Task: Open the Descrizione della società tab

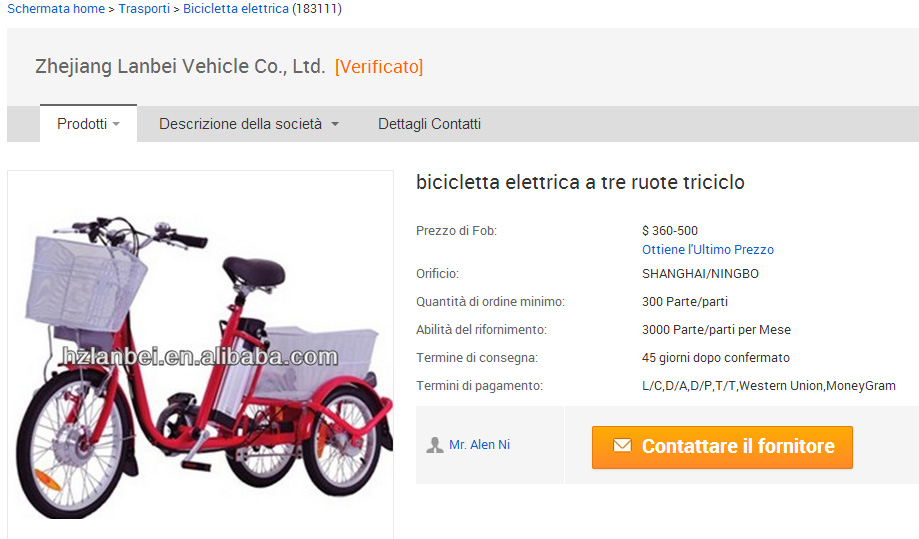Action: click(x=249, y=124)
